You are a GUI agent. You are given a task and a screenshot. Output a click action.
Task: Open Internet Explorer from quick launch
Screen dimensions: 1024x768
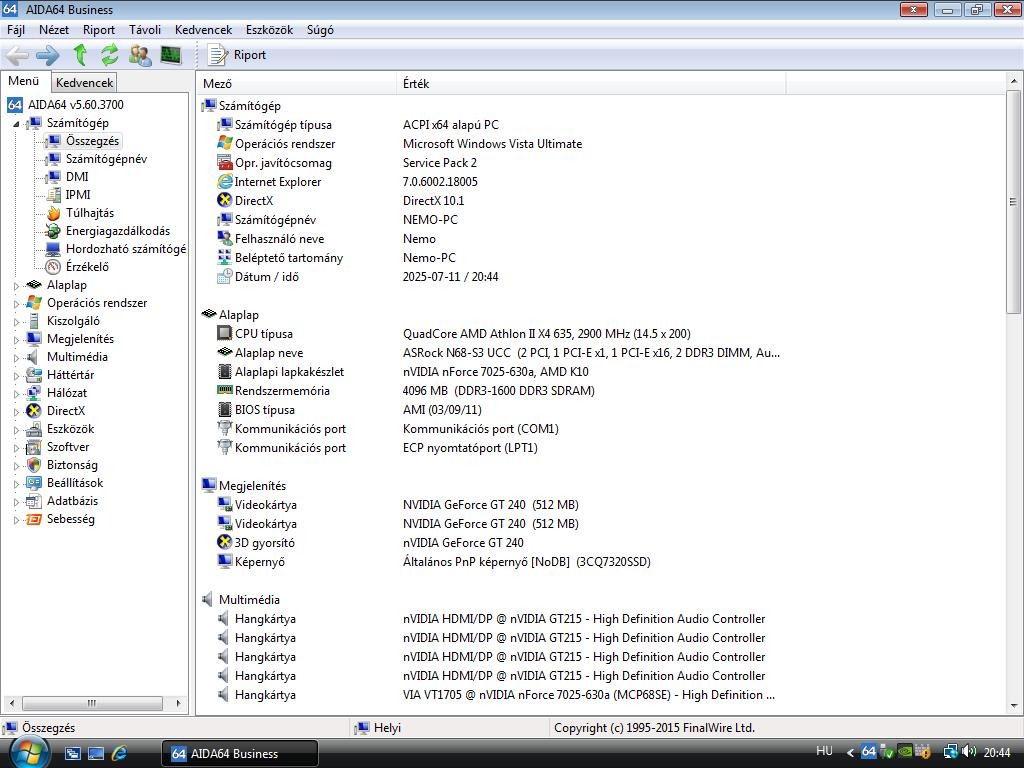point(120,754)
